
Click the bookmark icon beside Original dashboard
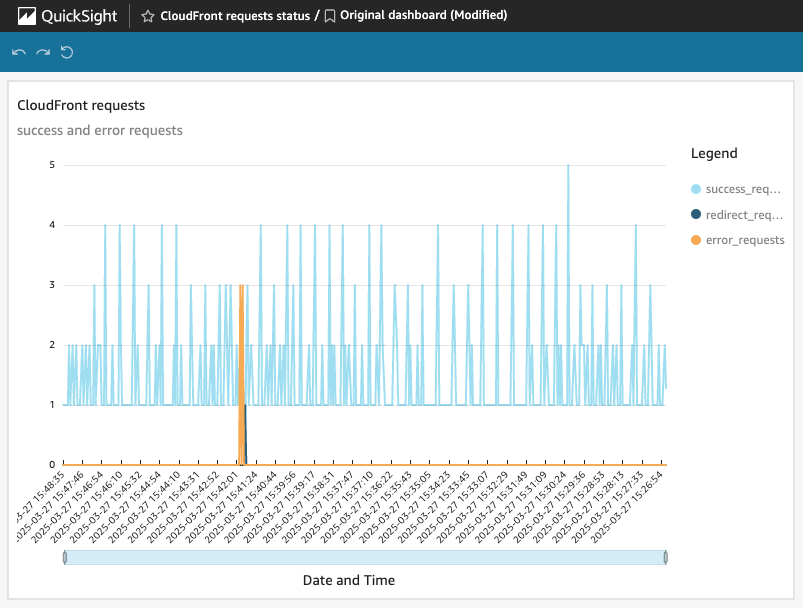331,15
